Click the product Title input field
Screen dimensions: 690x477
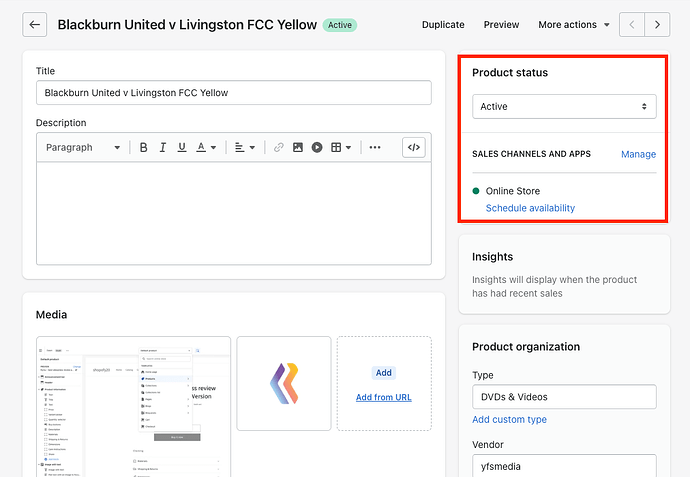tap(234, 93)
